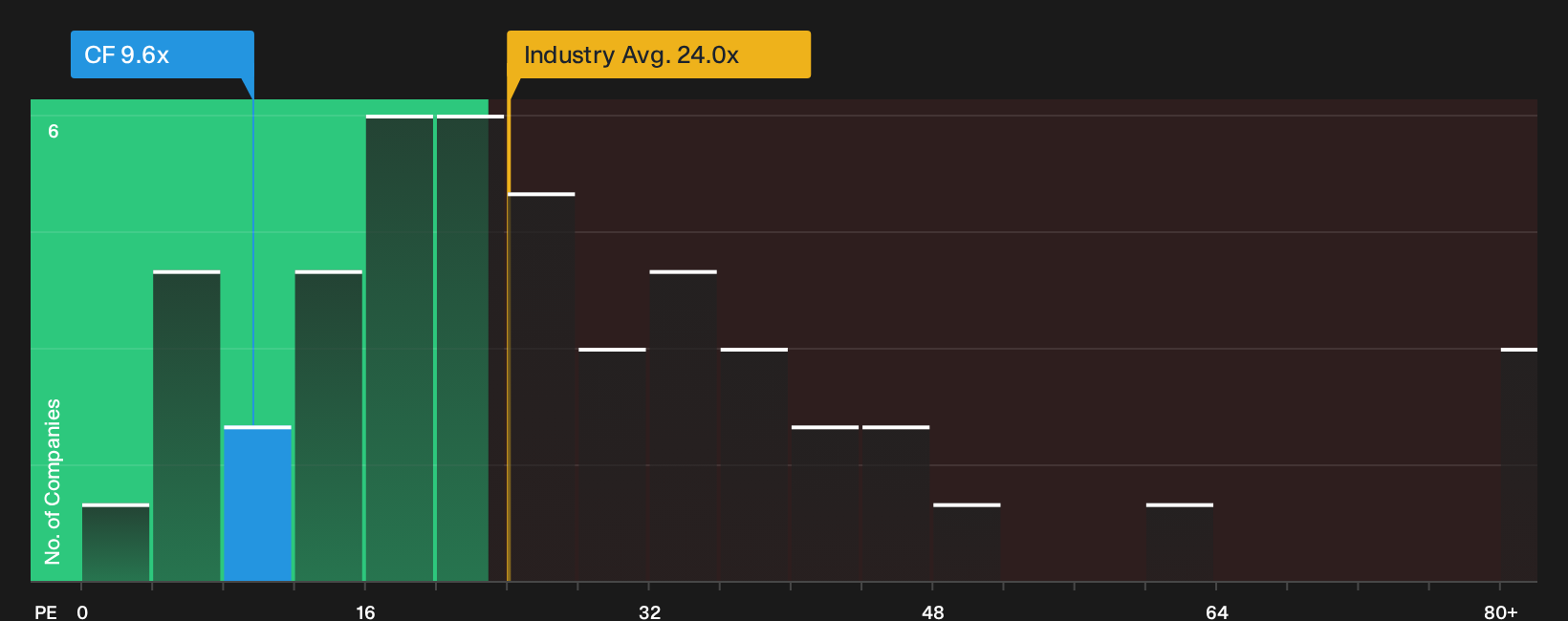Click the 80+ bar at far right
This screenshot has height=621, width=1568.
1519,464
